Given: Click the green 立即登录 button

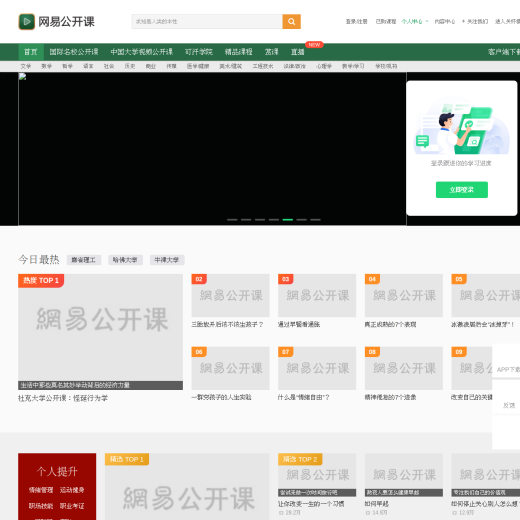Looking at the screenshot, I should click(462, 190).
